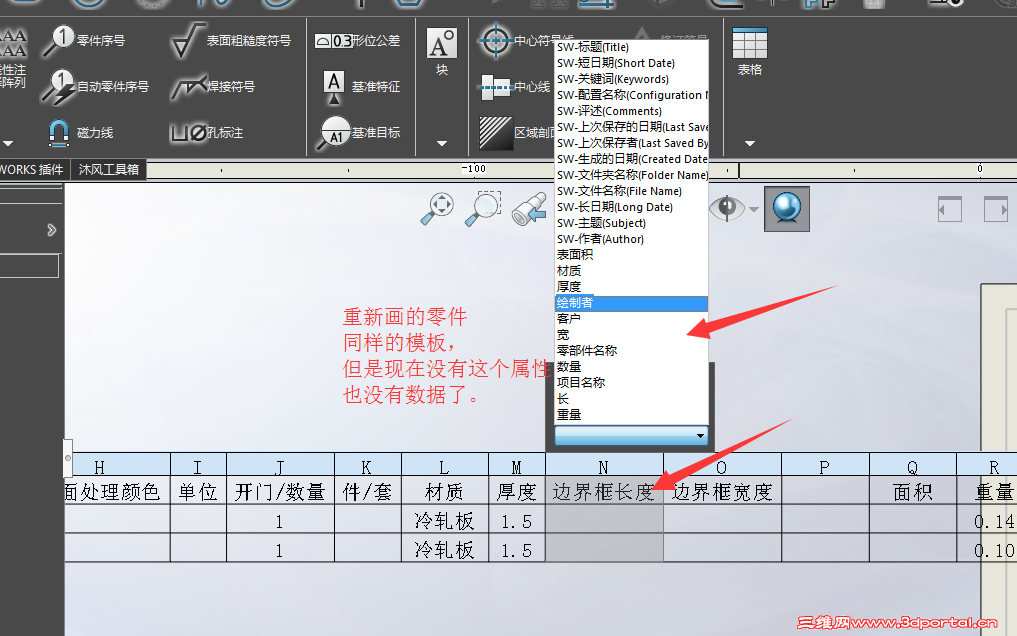Click the 边界框长度 header cell

coord(604,491)
